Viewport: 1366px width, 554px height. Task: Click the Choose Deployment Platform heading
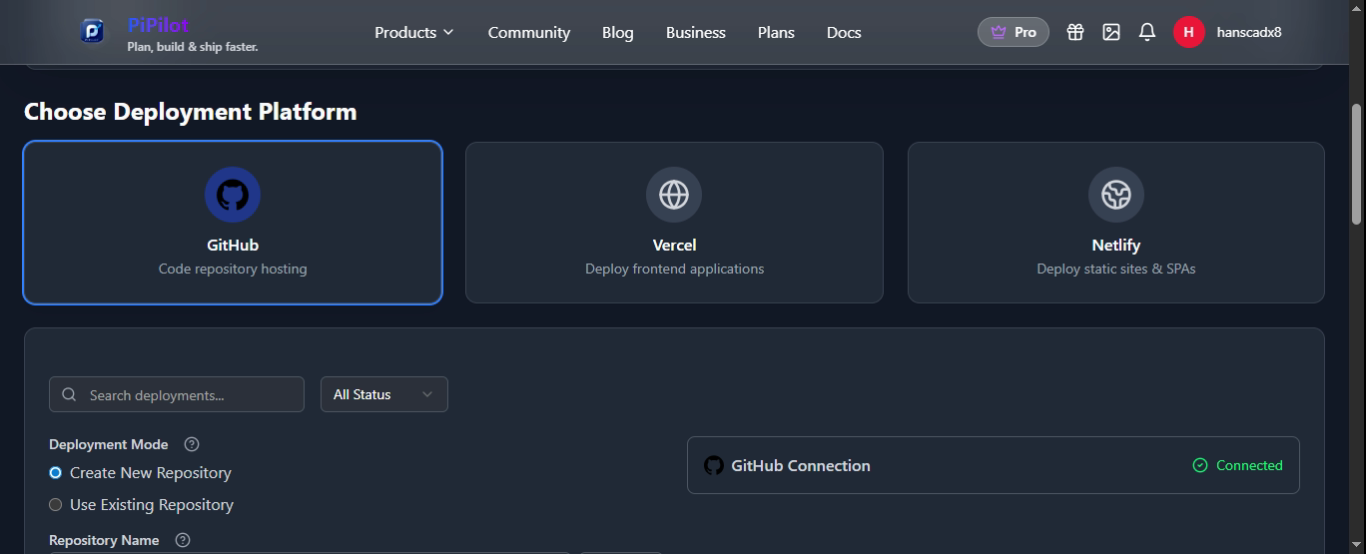[190, 111]
